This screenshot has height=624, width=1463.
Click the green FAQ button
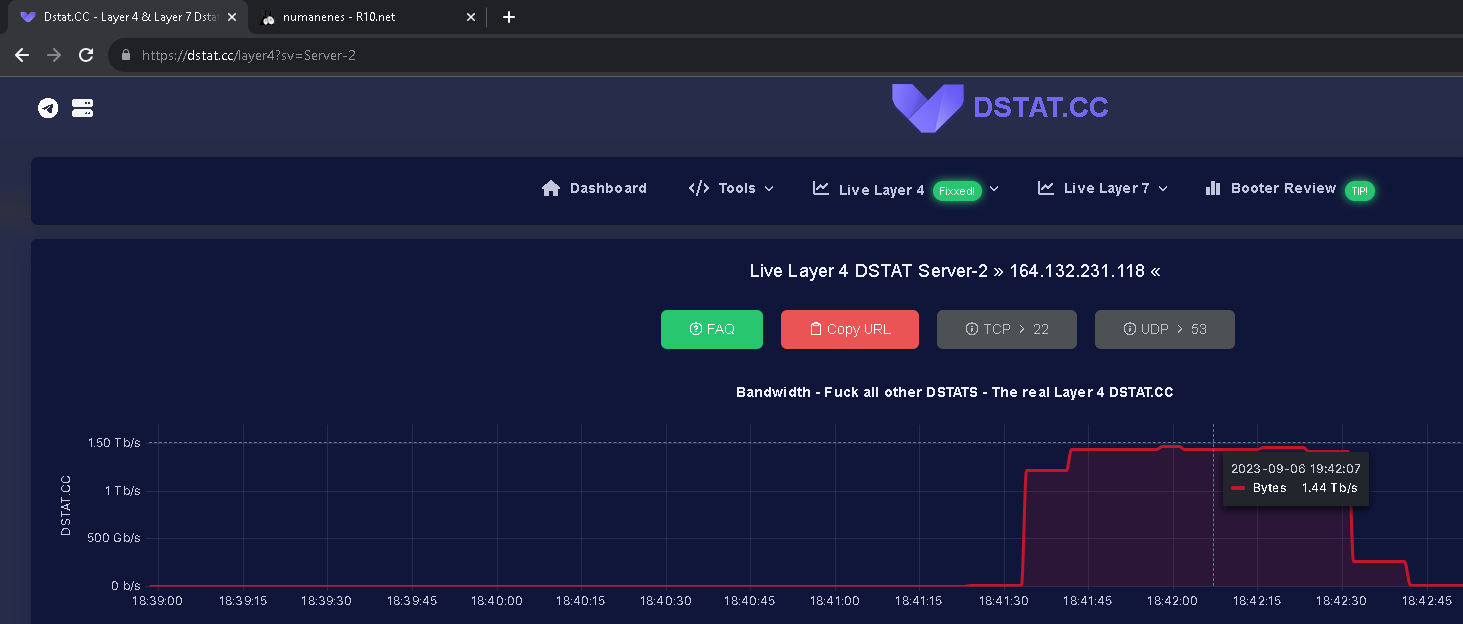712,329
